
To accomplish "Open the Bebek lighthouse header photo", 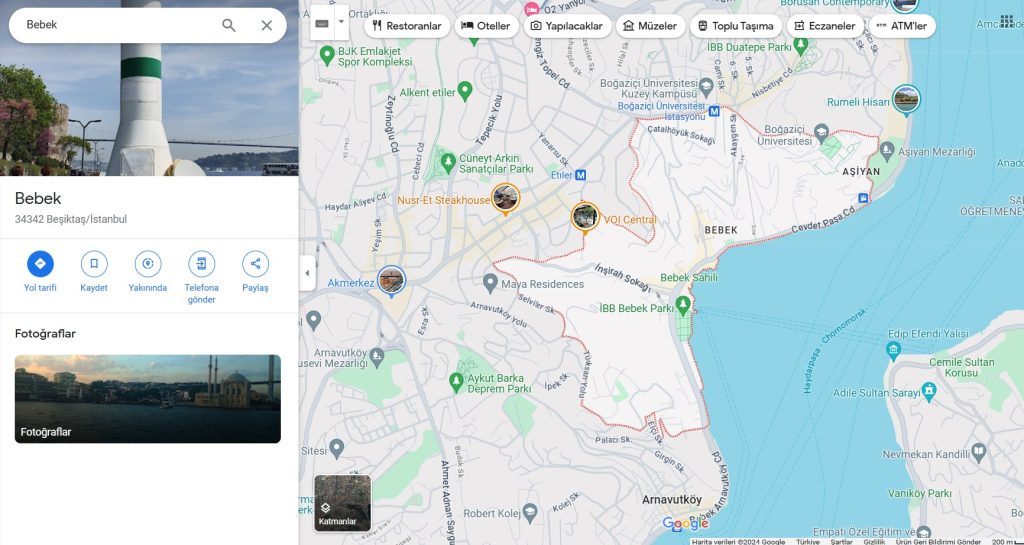I will pos(149,88).
